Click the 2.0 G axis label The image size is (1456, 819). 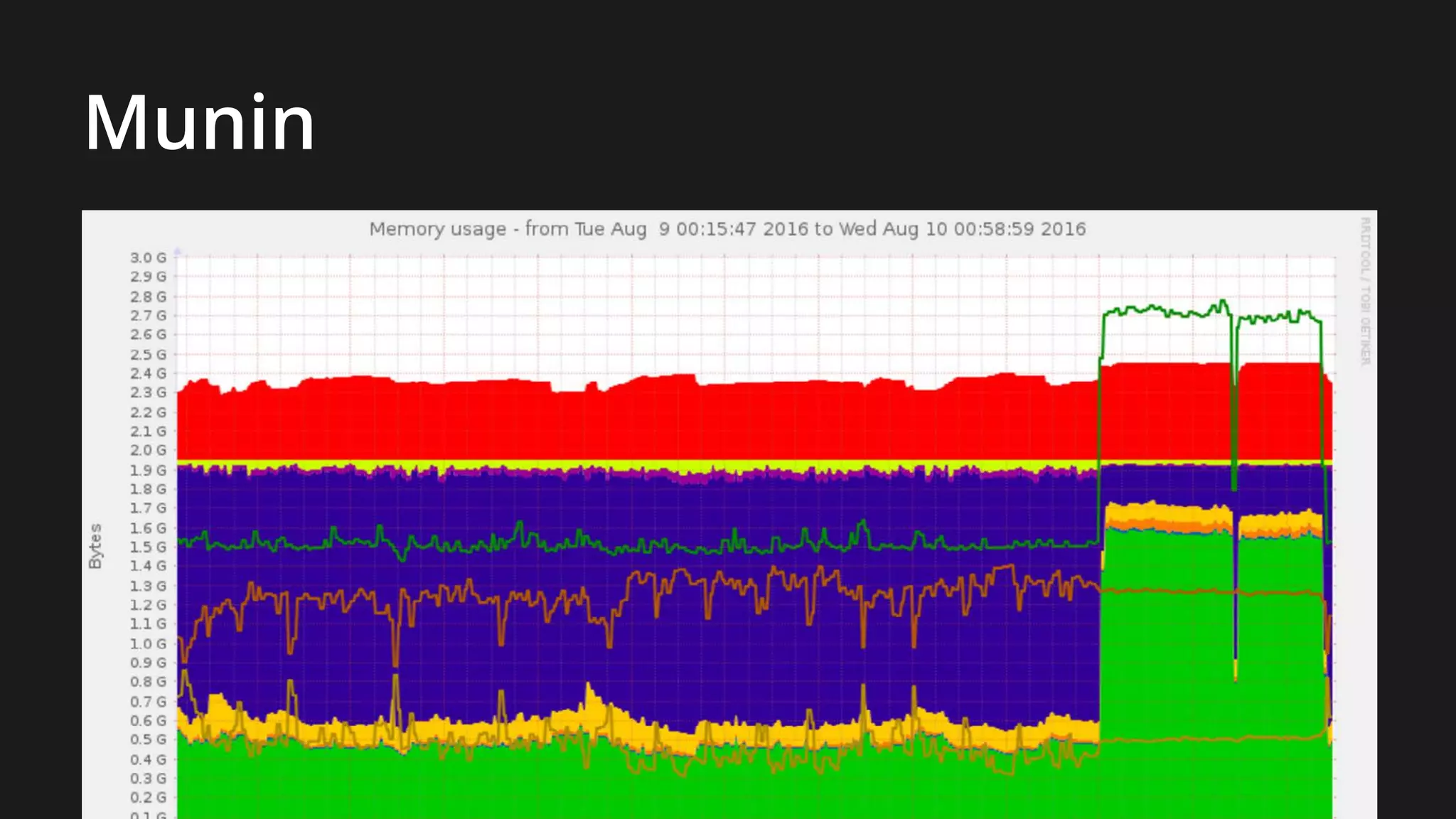148,450
